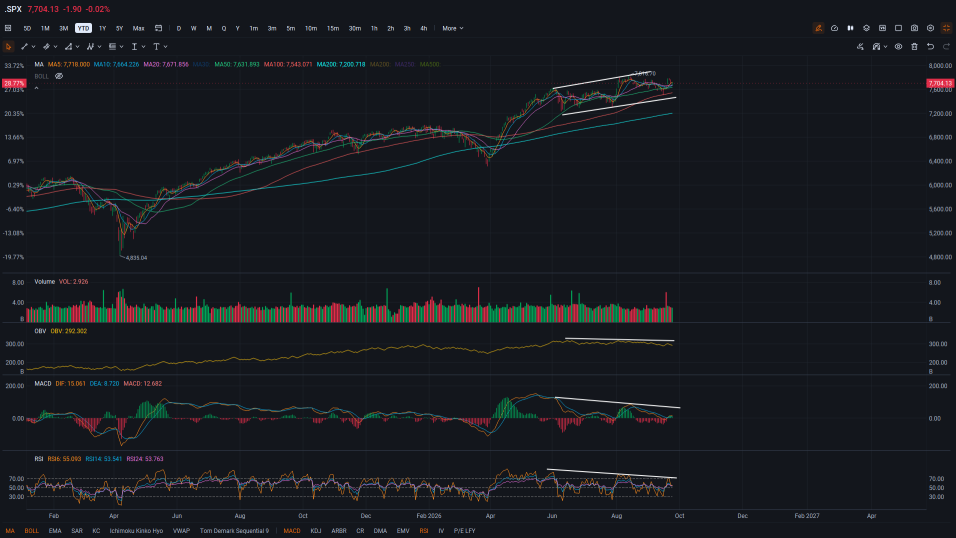Screen dimensions: 956x538
Task: Toggle the MA indicator at bottom
Action: point(10,531)
